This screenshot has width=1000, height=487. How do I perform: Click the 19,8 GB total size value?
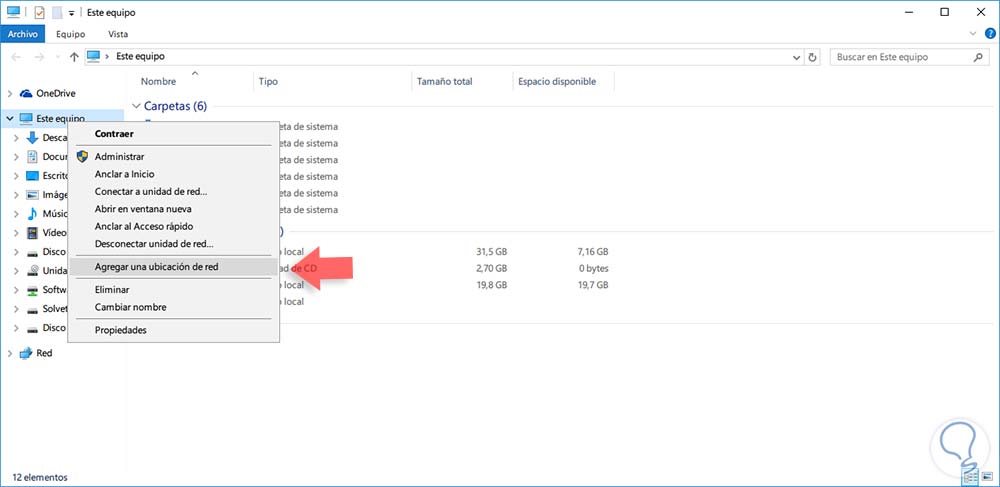pos(491,285)
